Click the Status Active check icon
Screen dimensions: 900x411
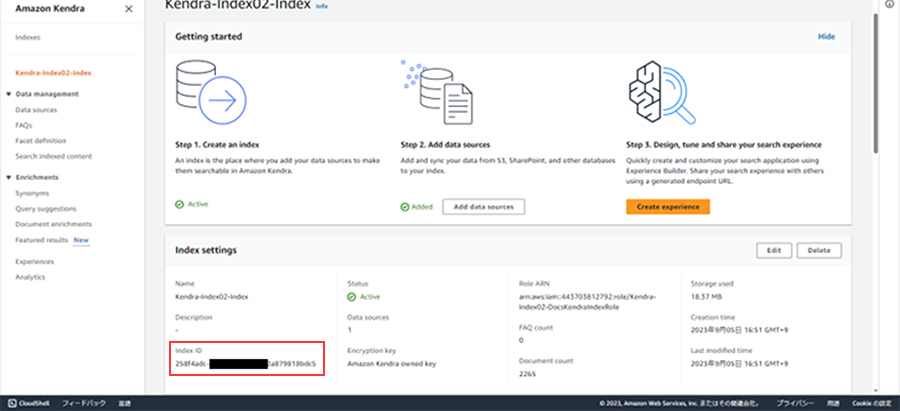coord(351,297)
